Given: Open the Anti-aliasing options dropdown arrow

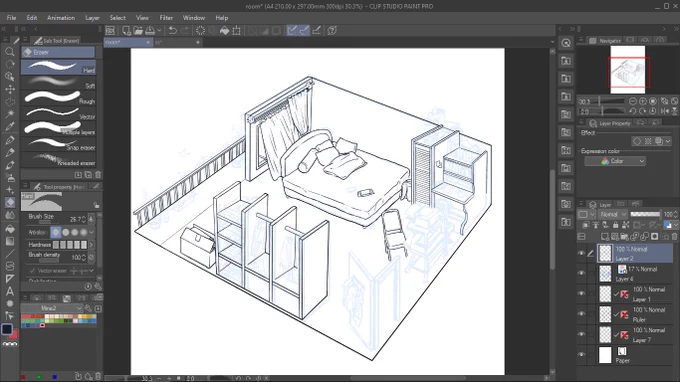Looking at the screenshot, I should pos(92,232).
